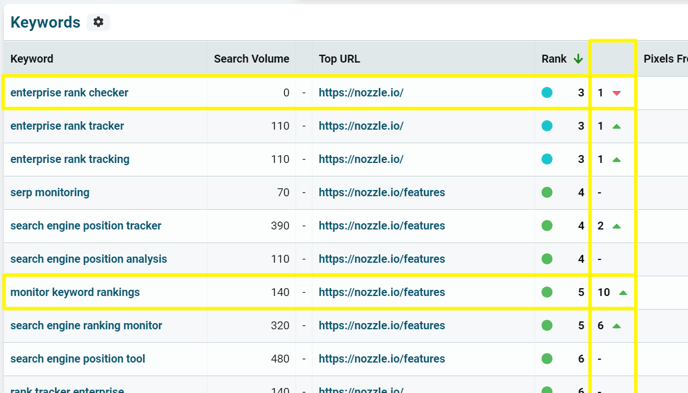Click green rank dot for search engine position tracker
The height and width of the screenshot is (393, 688).
tap(547, 226)
